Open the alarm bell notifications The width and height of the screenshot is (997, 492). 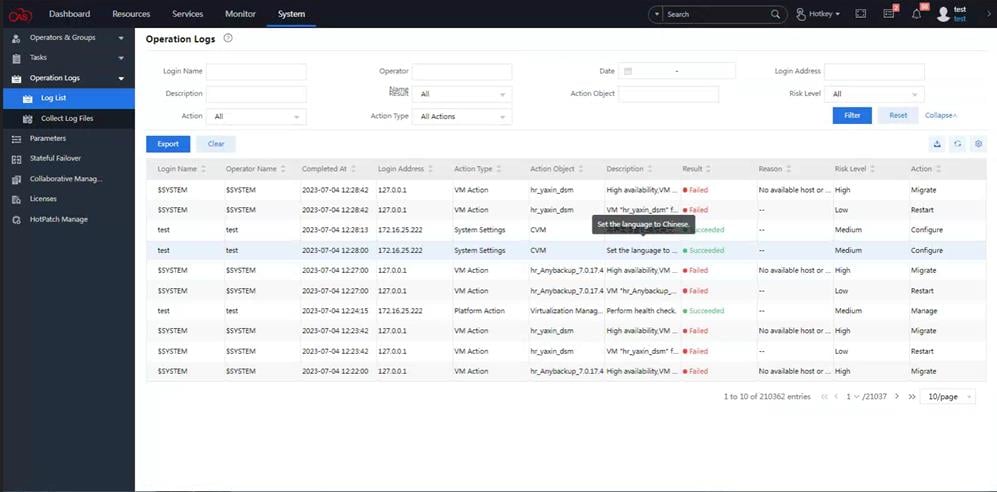pyautogui.click(x=916, y=14)
